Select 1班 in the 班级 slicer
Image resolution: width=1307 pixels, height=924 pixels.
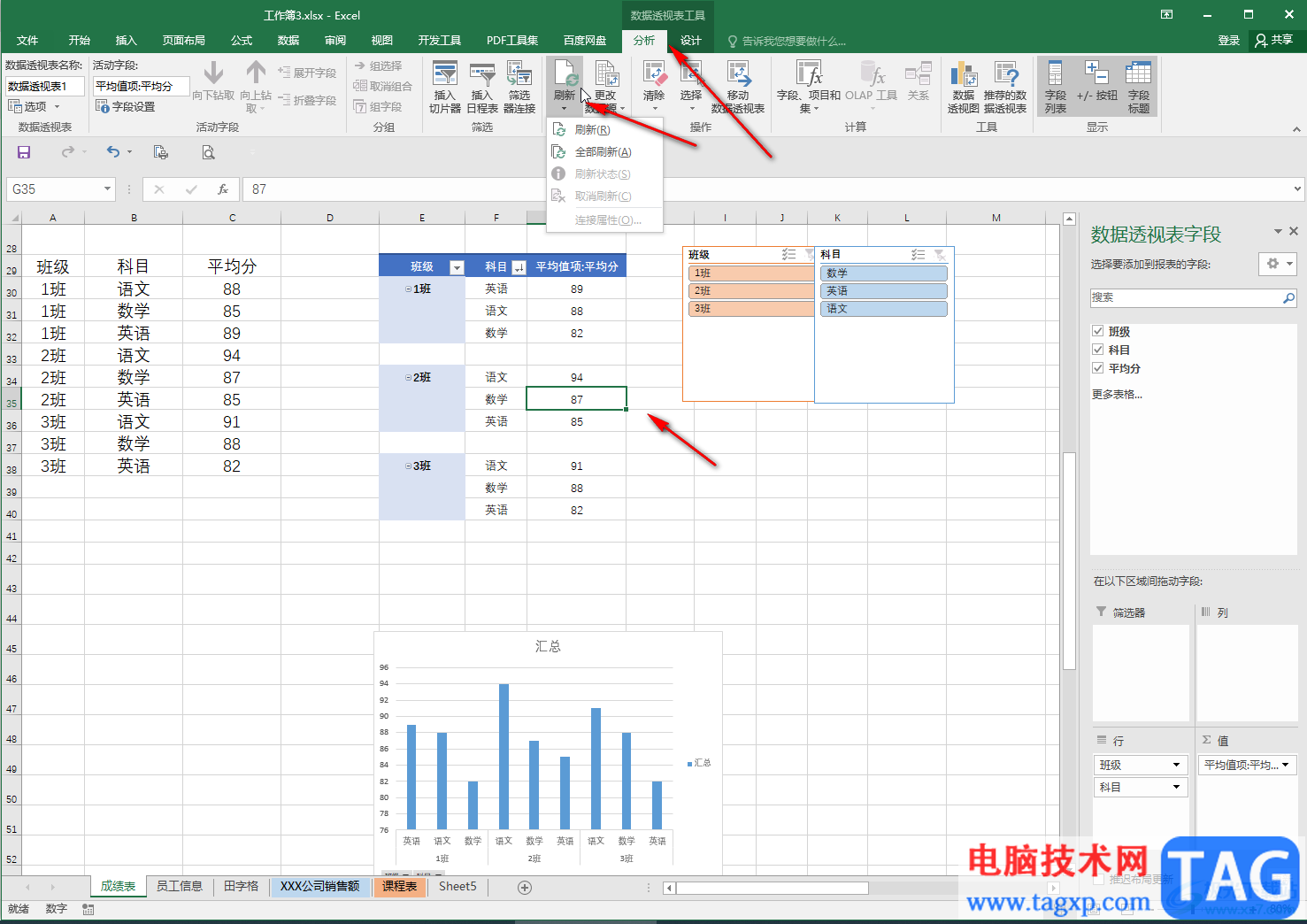[751, 273]
